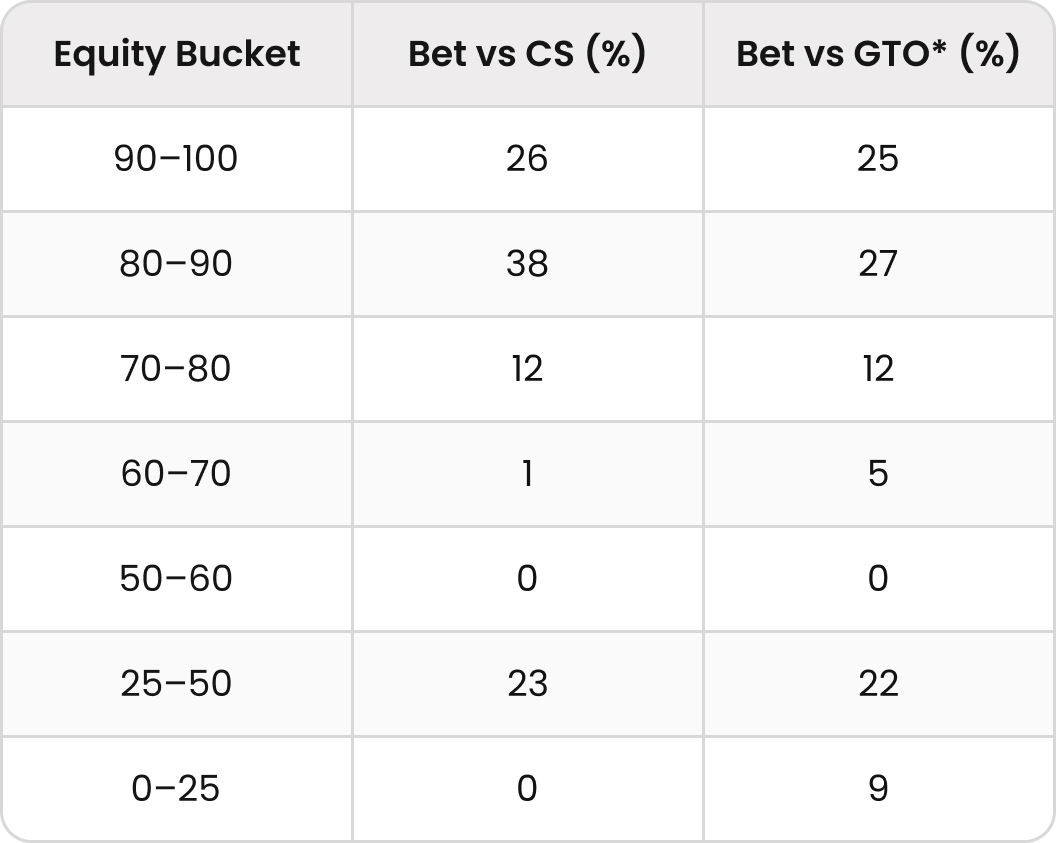Click Bet vs CS value 26
1056x843 pixels.
(x=527, y=158)
